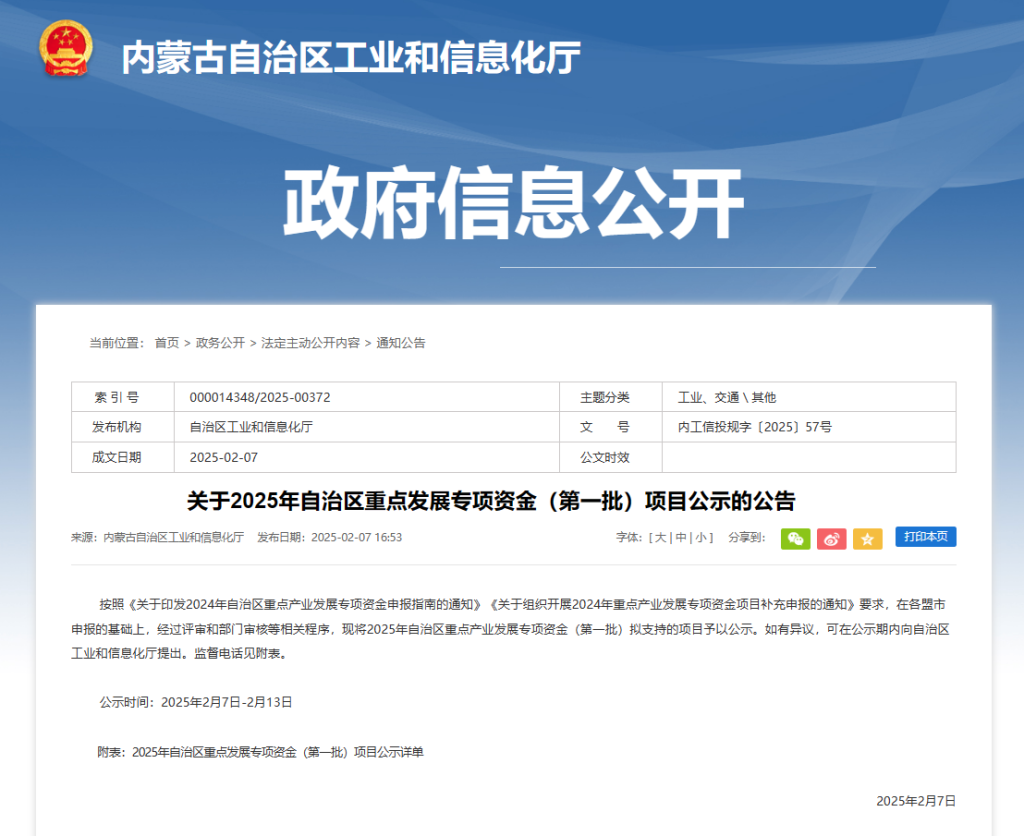Share to QQ Zone star icon
Viewport: 1024px width, 836px height.
(x=867, y=538)
